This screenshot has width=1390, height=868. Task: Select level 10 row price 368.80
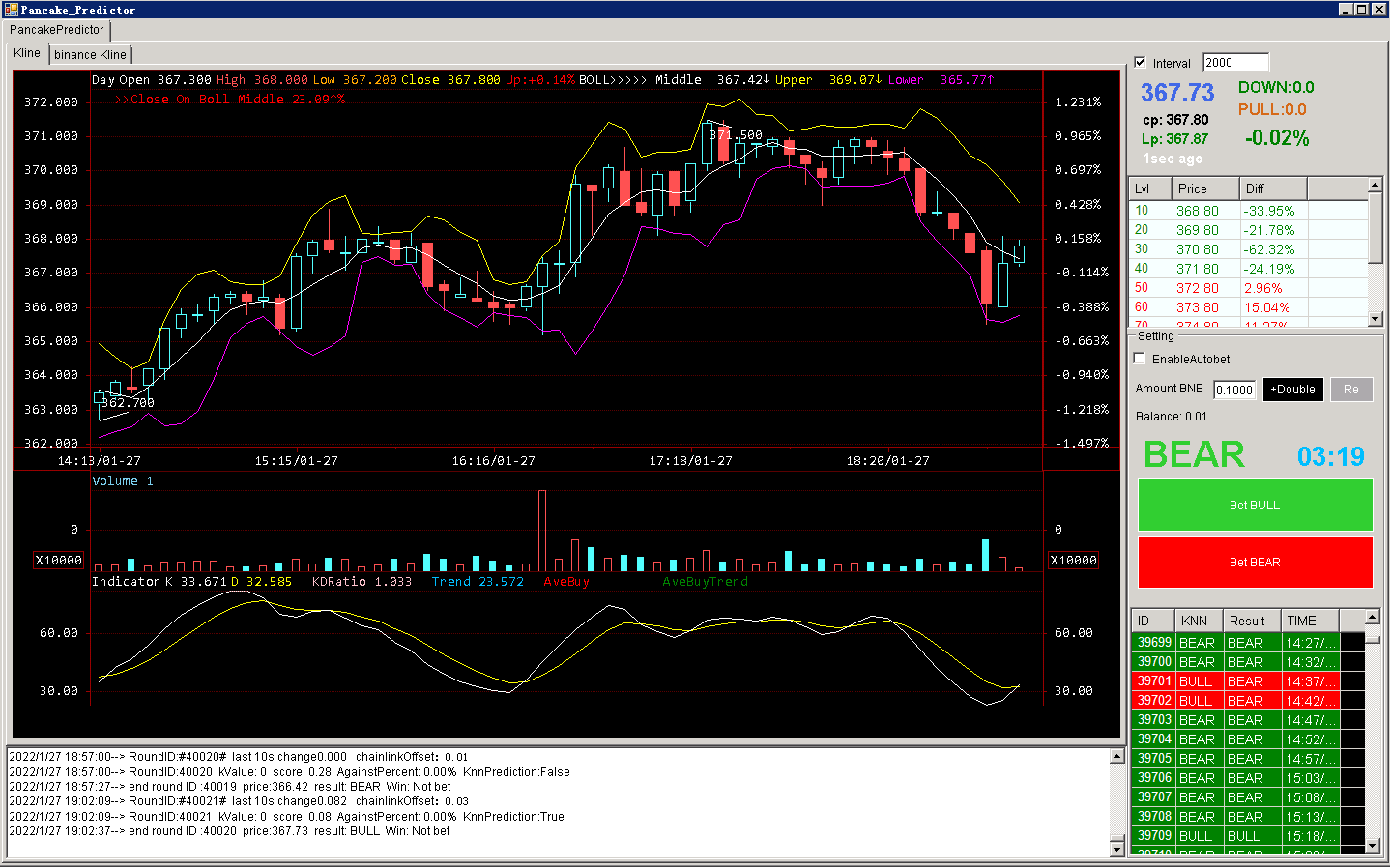[x=1249, y=211]
